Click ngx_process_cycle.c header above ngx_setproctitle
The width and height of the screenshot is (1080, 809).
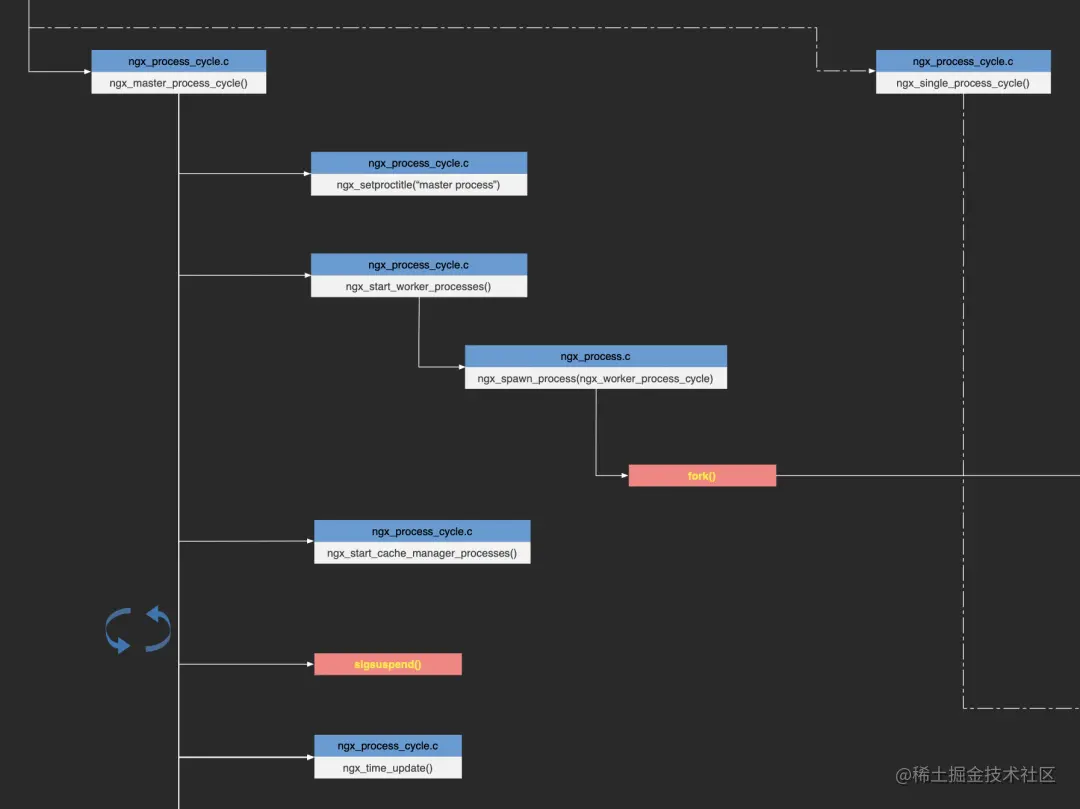point(419,163)
